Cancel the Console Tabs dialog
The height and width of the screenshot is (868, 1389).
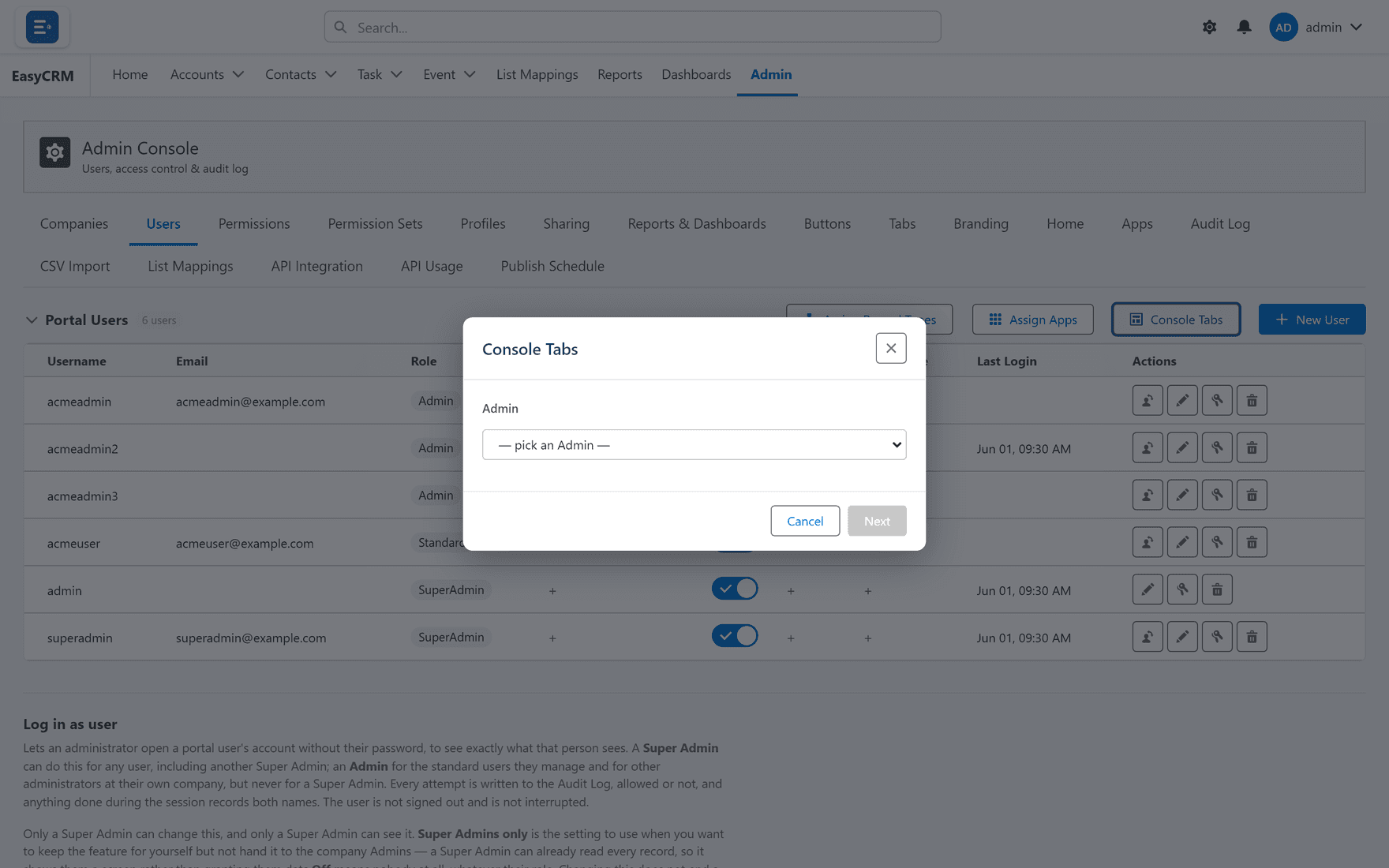point(805,521)
